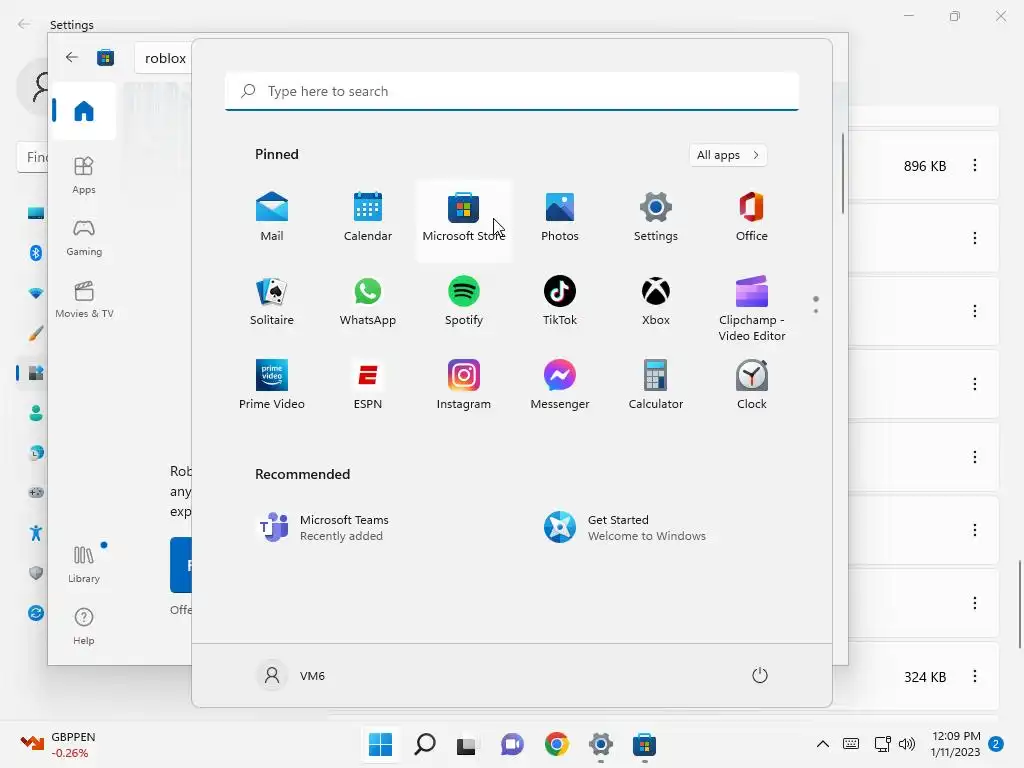Switch to Microsoft Store on taskbar
The height and width of the screenshot is (768, 1024).
[644, 744]
